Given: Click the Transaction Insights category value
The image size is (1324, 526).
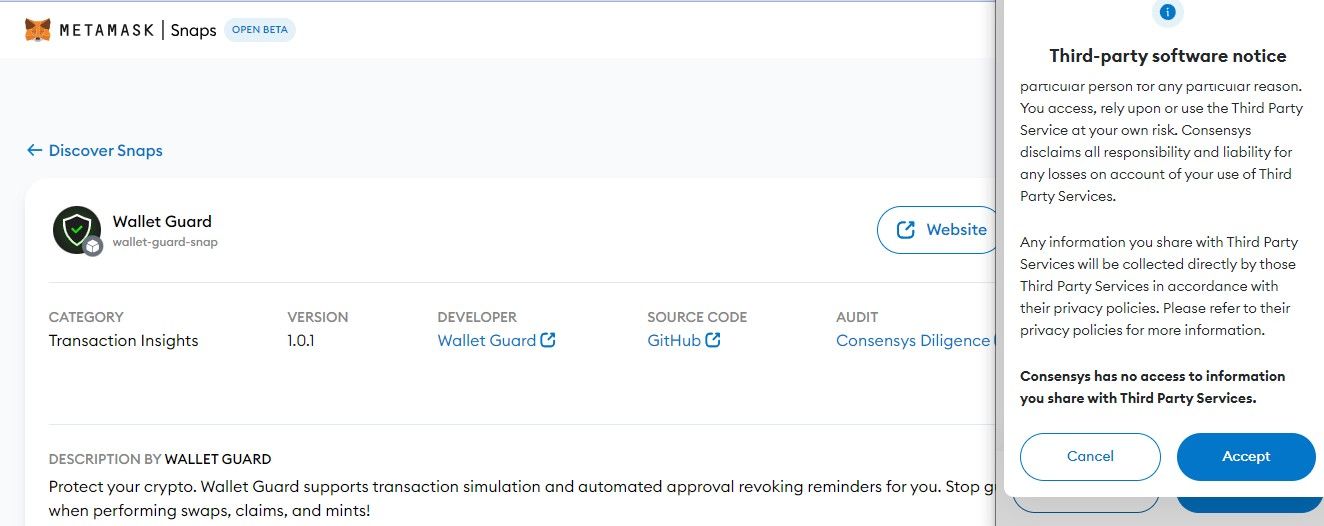Looking at the screenshot, I should [123, 340].
